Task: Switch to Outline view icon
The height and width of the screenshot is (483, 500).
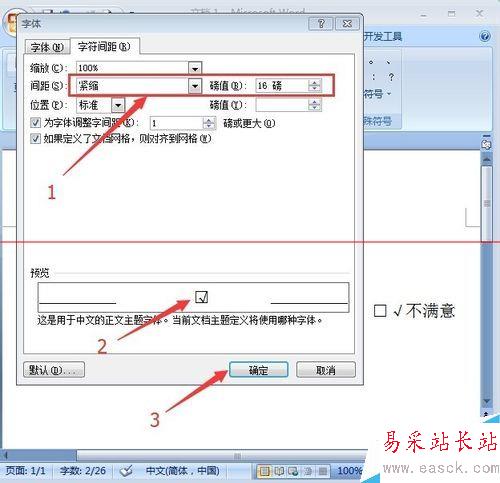Action: [x=308, y=471]
